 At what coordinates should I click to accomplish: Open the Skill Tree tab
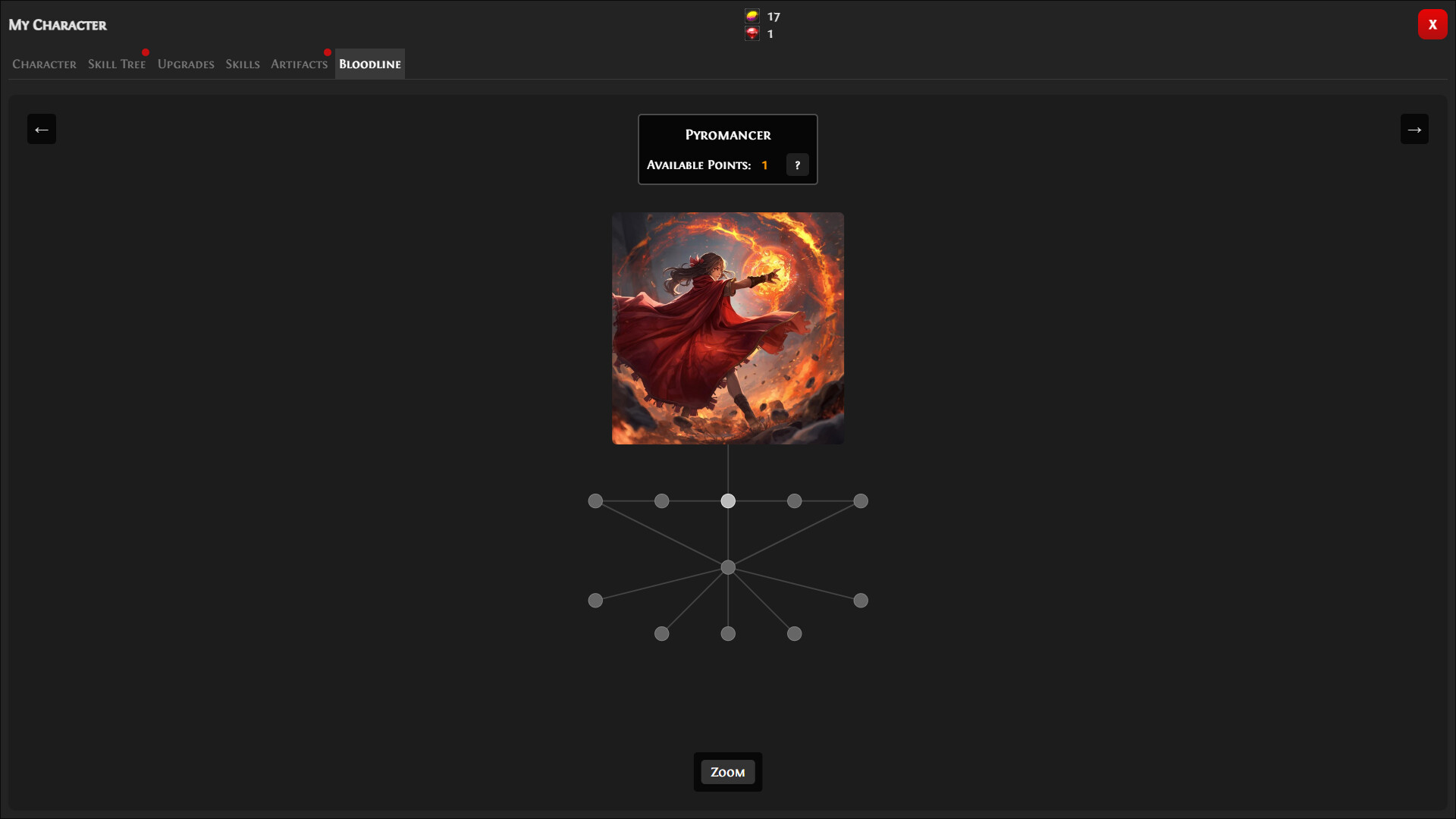(x=117, y=64)
